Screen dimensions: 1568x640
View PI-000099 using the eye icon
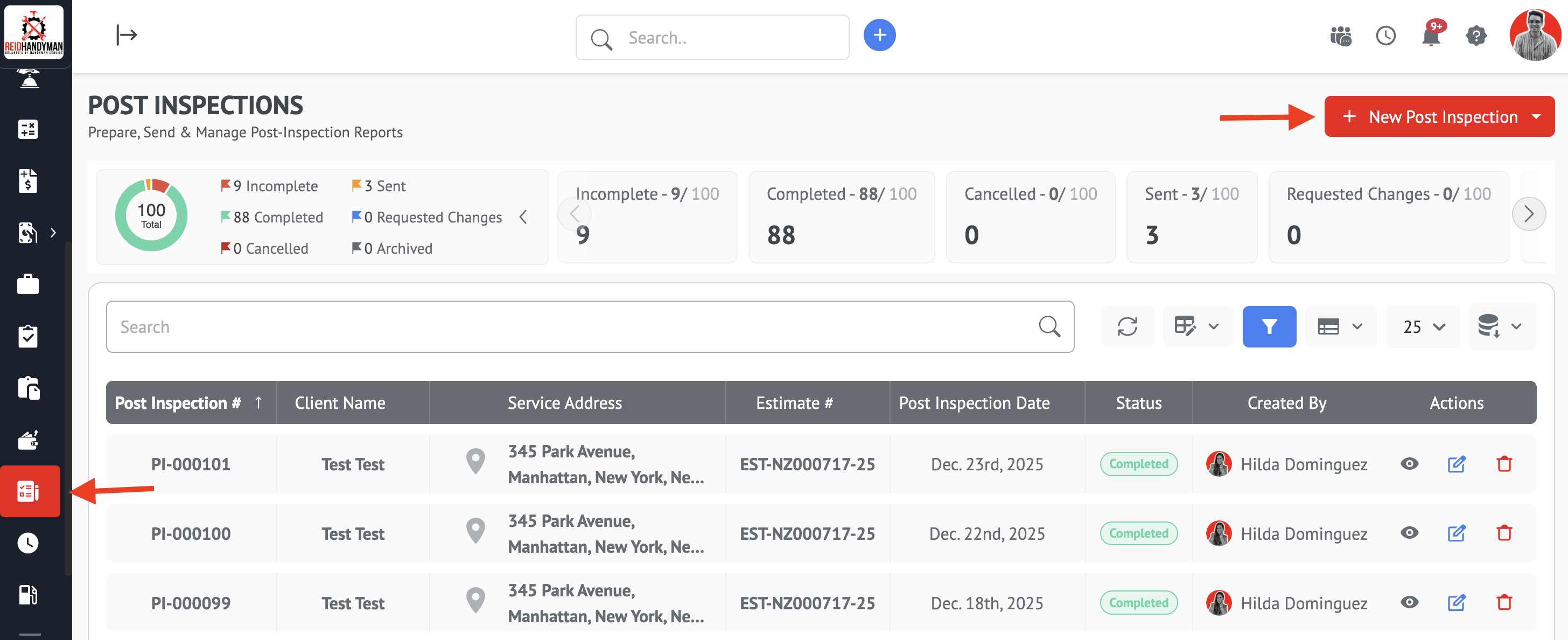1409,603
